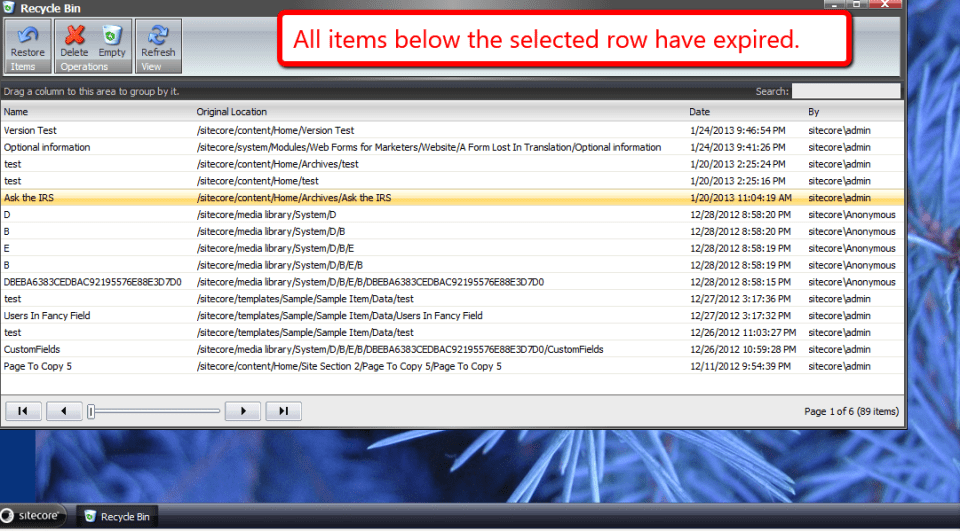Focus the Search input field
960x531 pixels.
(x=846, y=91)
